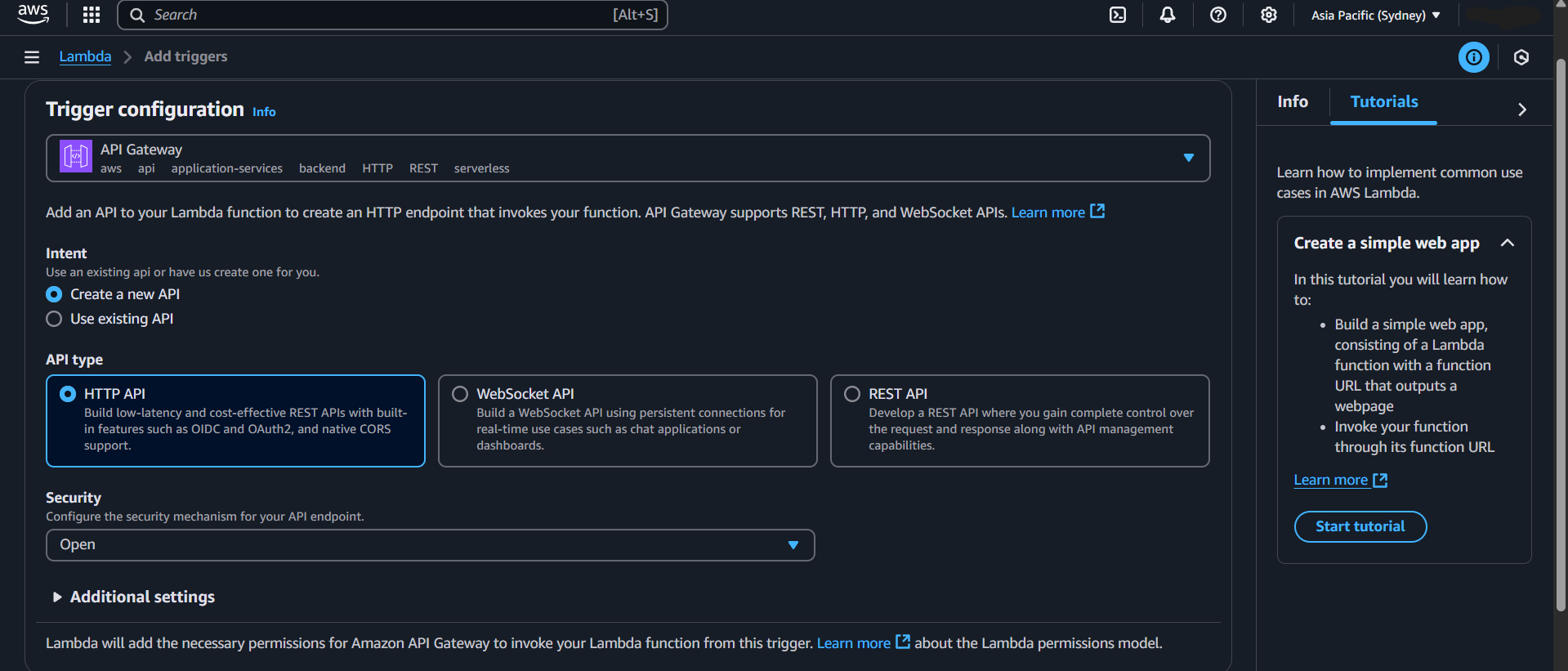Screen dimensions: 1568x671
Task: Open the notifications bell
Action: [1168, 15]
